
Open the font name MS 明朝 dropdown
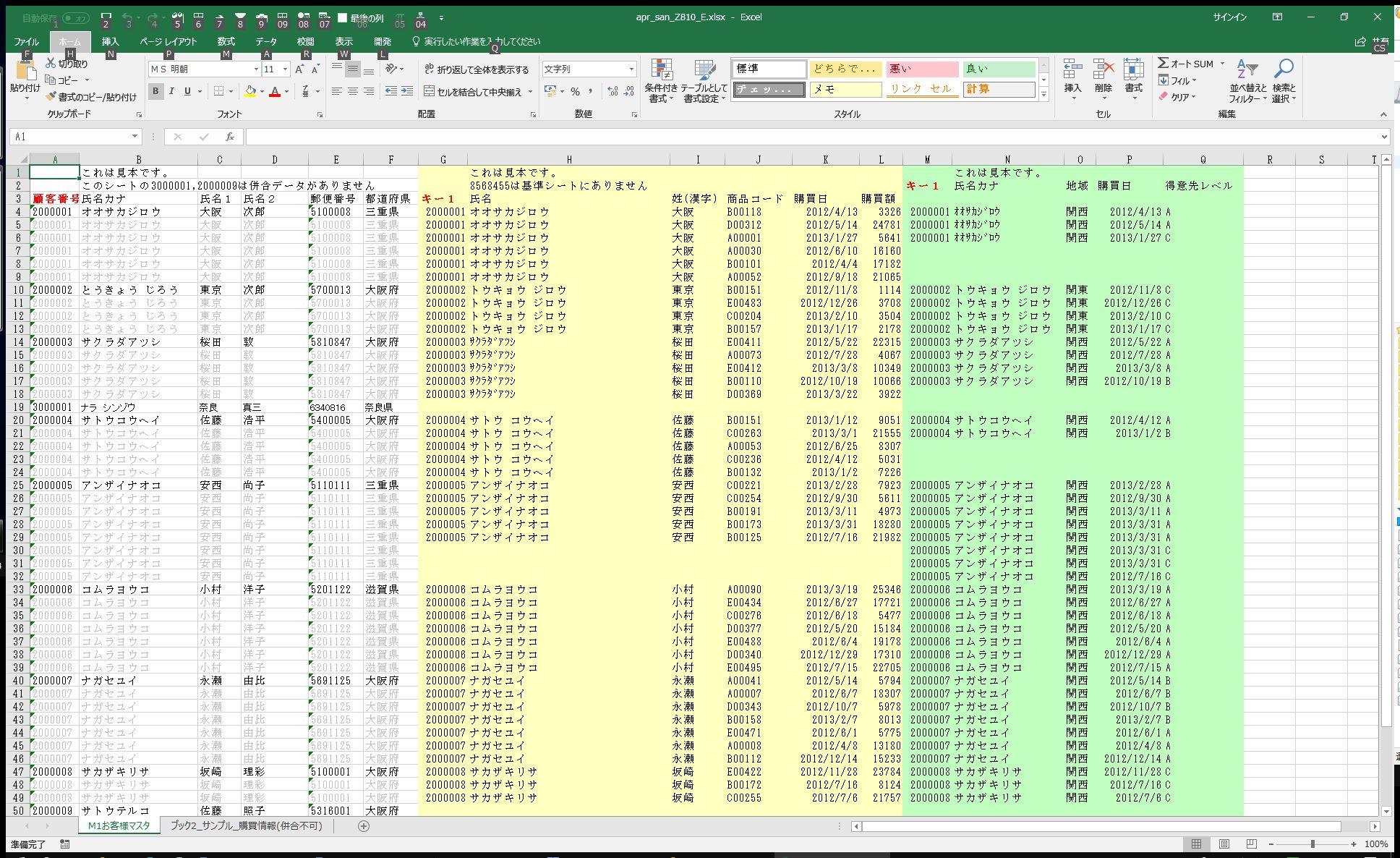click(x=256, y=69)
